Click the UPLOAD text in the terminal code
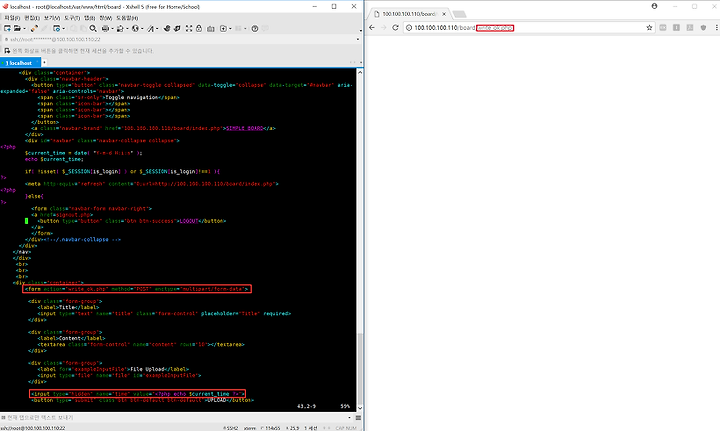Image resolution: width=720 pixels, height=431 pixels. pyautogui.click(x=217, y=400)
